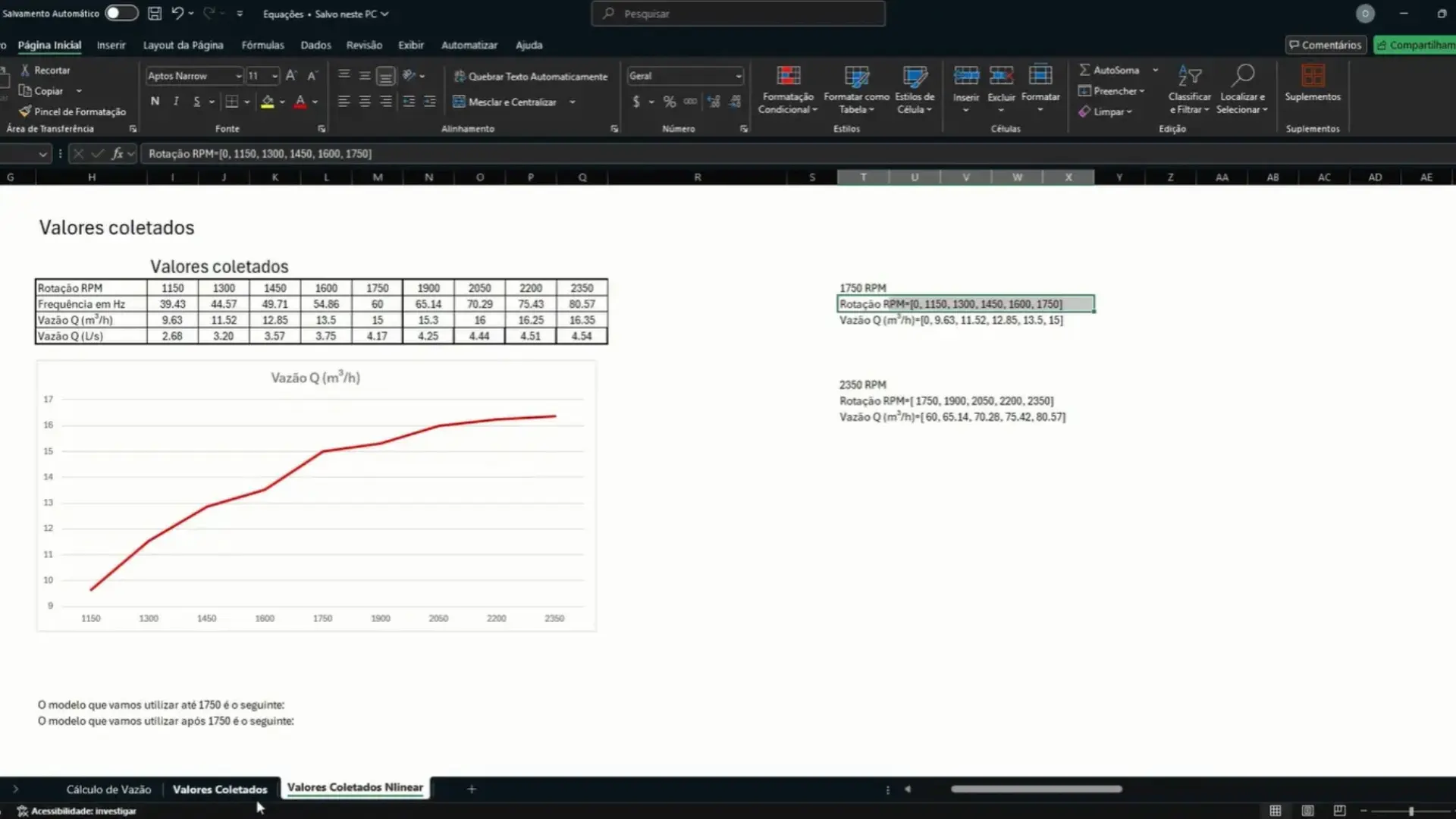Click the Decrease Font Size icon

pos(312,76)
